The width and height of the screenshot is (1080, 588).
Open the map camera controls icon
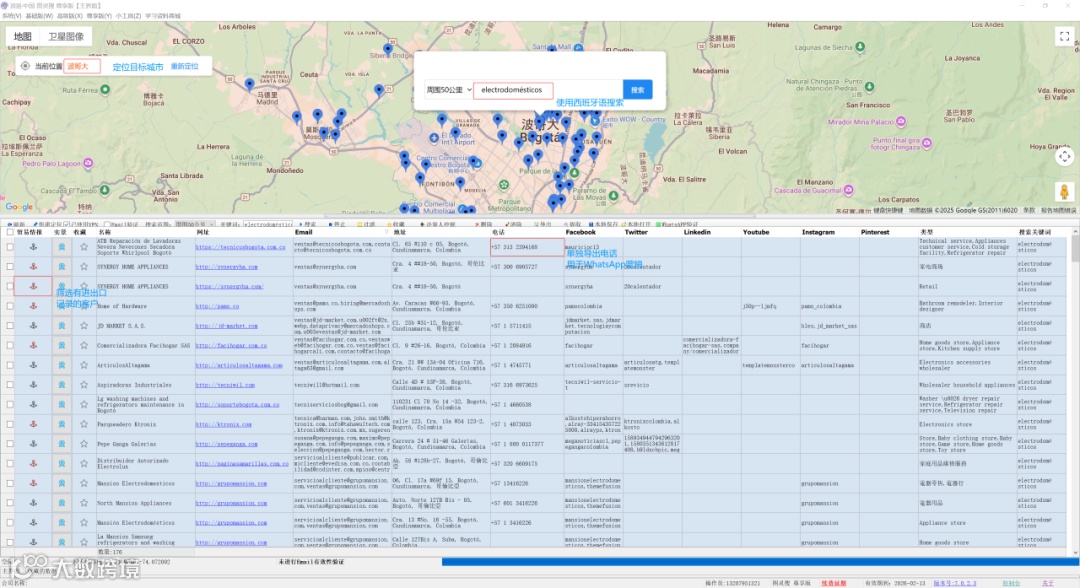tap(1064, 157)
